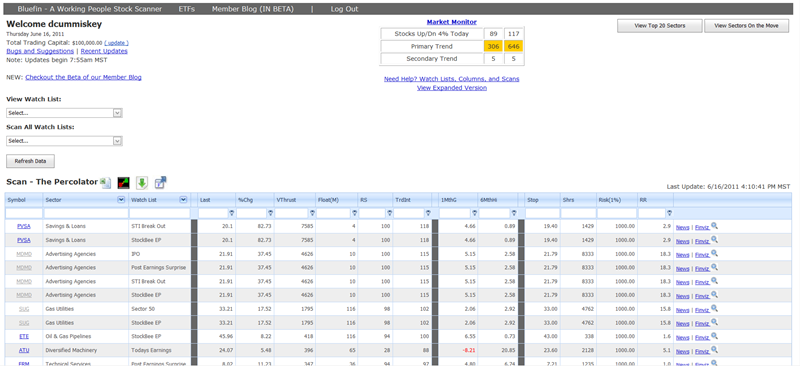Open the ETFs menu item
Screen dimensions: 800x366
coord(187,9)
